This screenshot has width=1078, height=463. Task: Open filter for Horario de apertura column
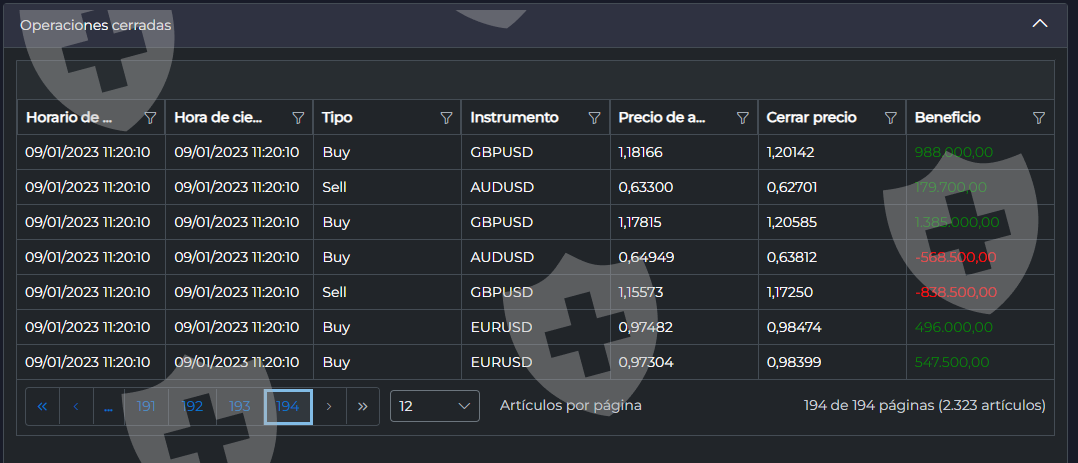pos(150,118)
